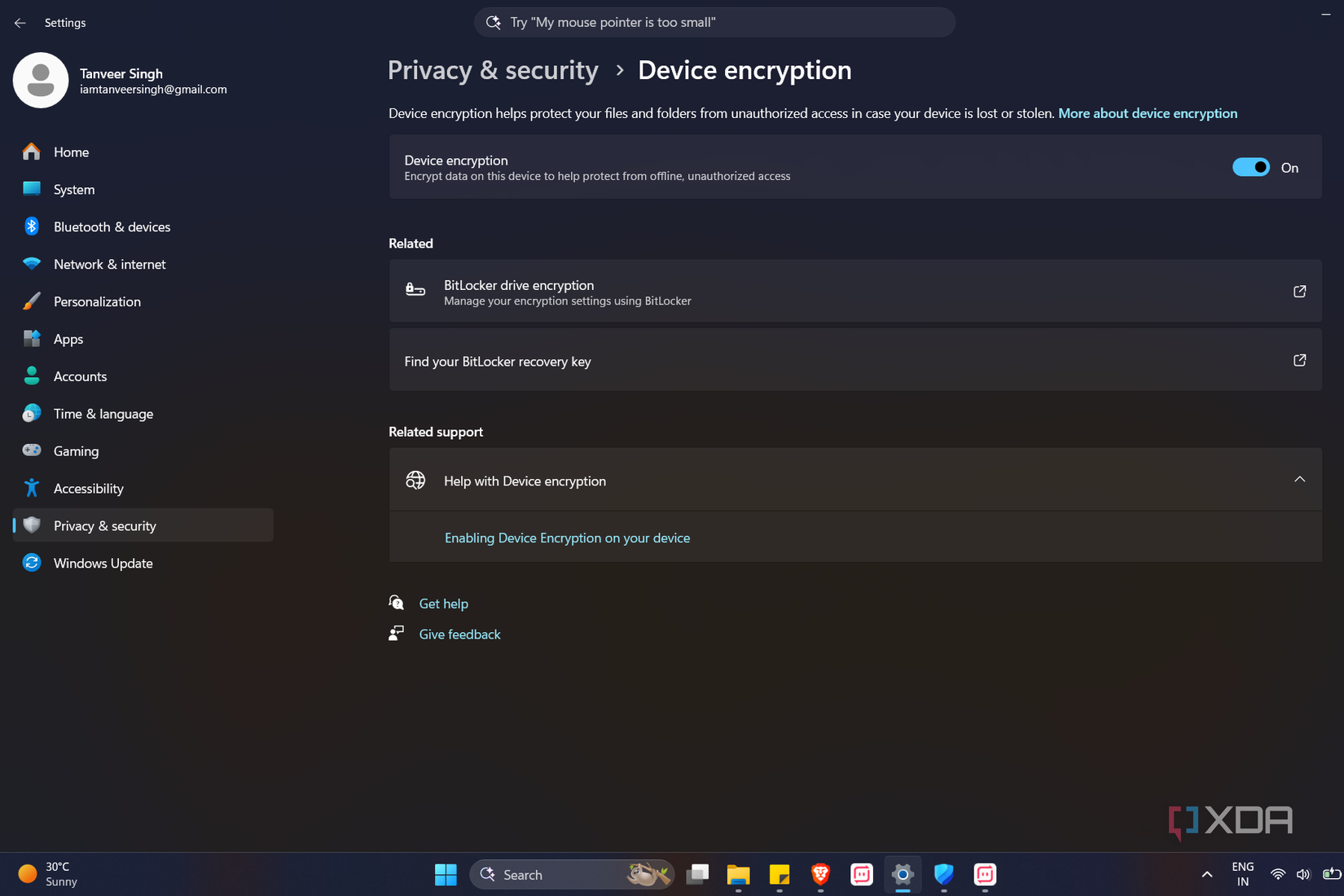Viewport: 1344px width, 896px height.
Task: Open Find your BitLocker recovery key card
Action: tap(855, 360)
